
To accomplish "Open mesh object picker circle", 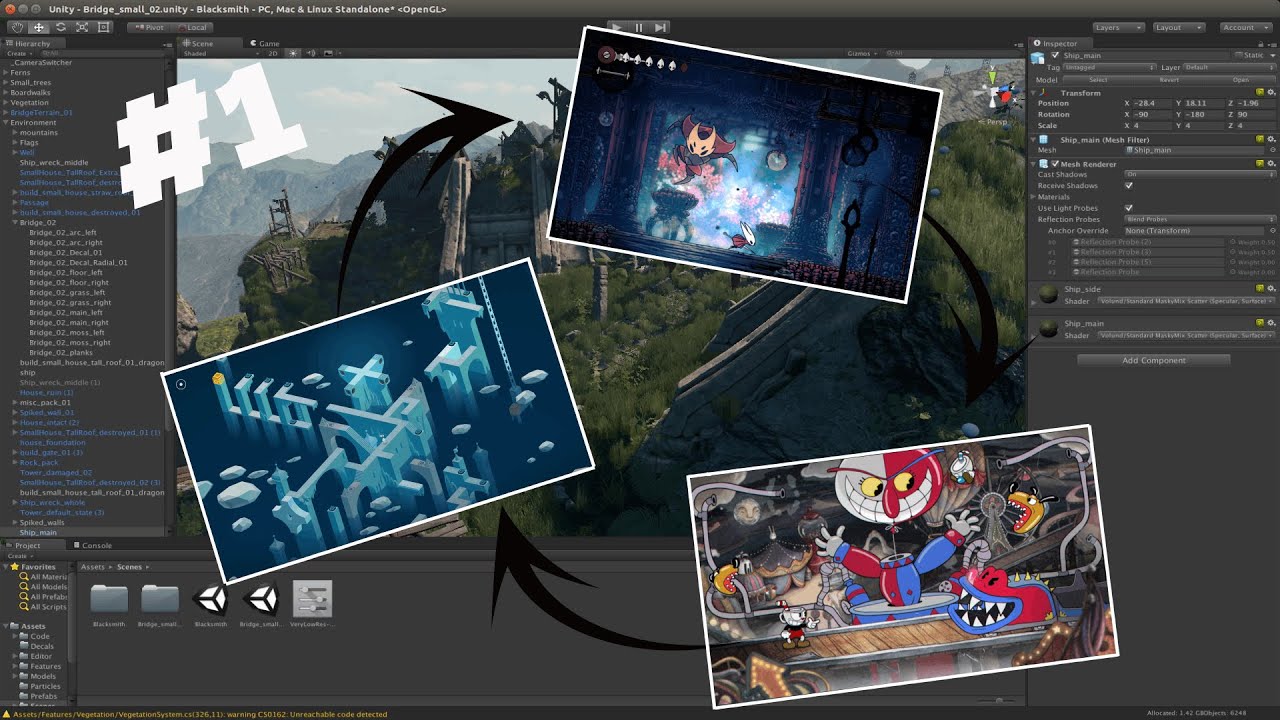I will coord(1272,150).
